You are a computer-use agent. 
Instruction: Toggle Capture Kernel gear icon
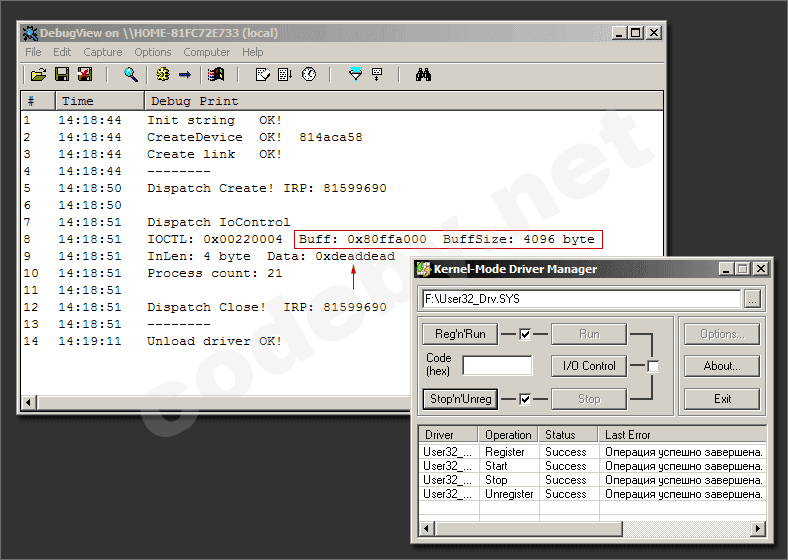[x=163, y=75]
